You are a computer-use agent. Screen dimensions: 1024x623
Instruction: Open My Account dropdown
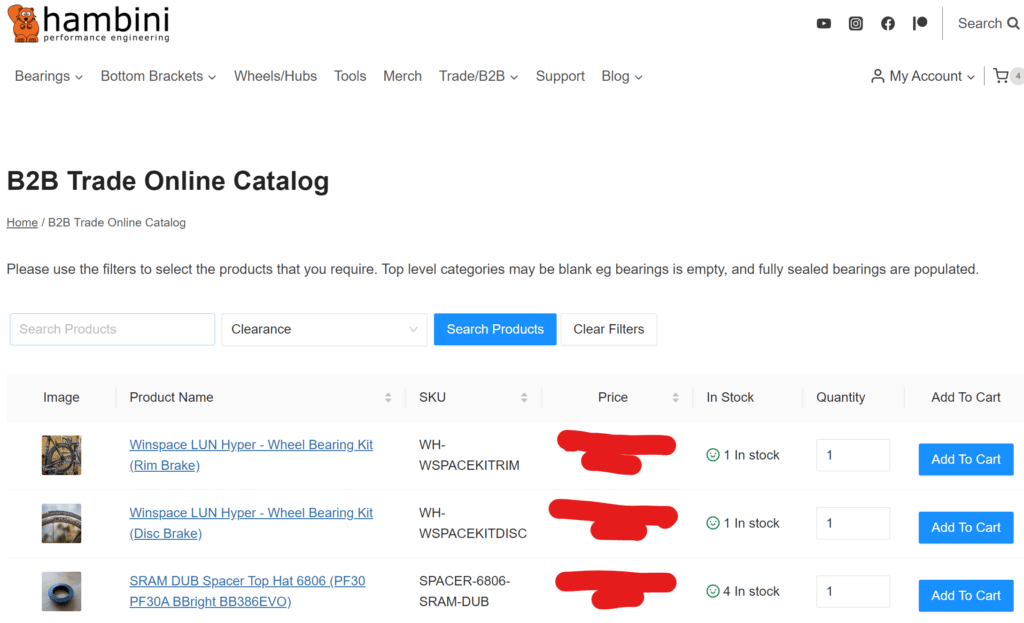[x=923, y=76]
